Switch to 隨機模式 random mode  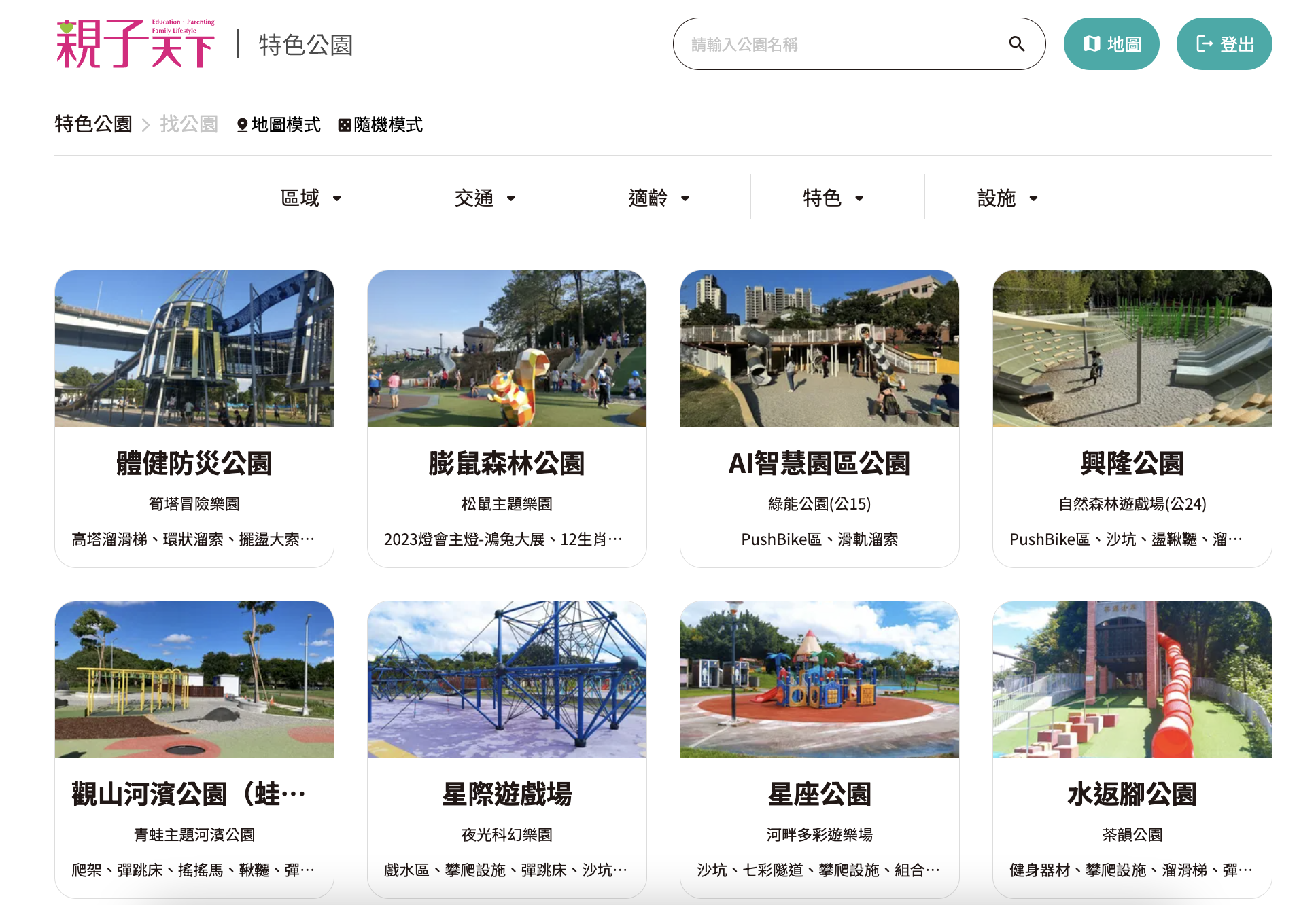381,125
